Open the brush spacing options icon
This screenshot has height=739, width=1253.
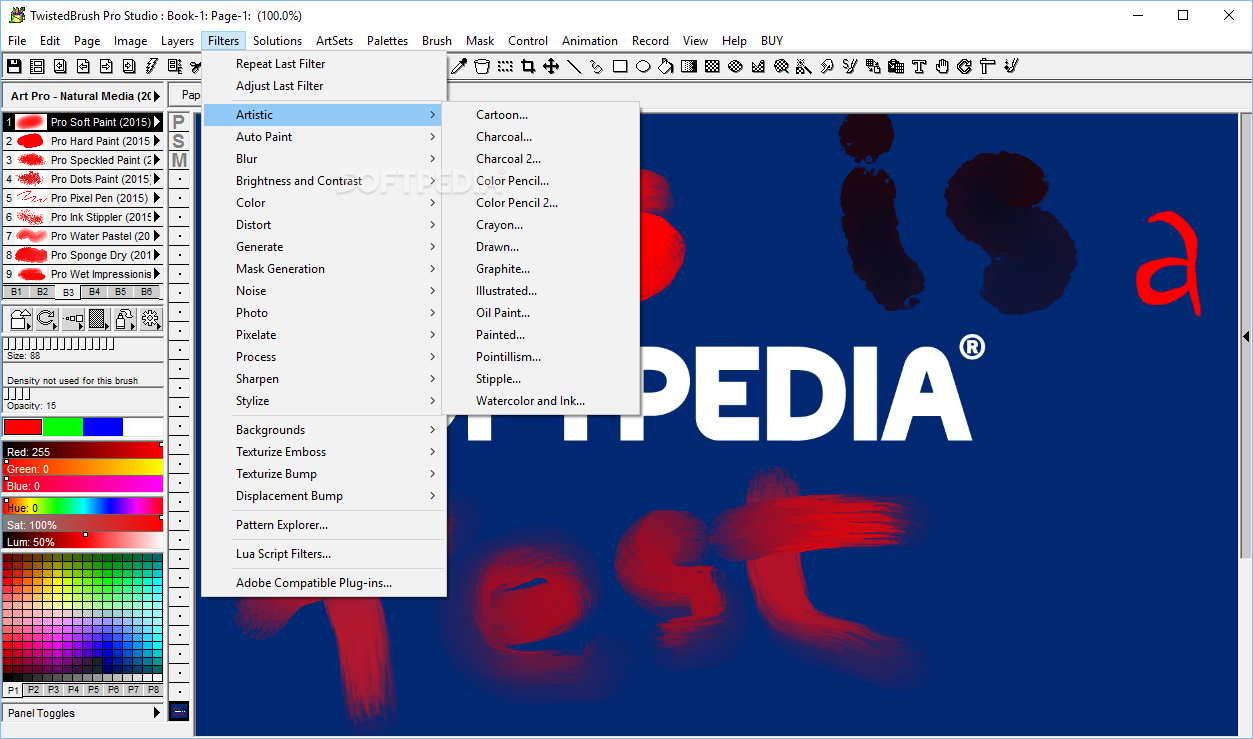tap(73, 319)
